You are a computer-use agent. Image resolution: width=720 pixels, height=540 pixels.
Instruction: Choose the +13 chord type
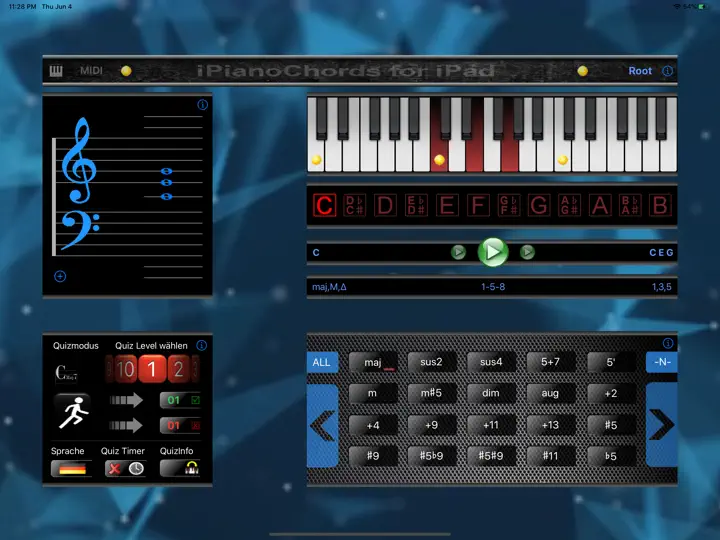551,425
